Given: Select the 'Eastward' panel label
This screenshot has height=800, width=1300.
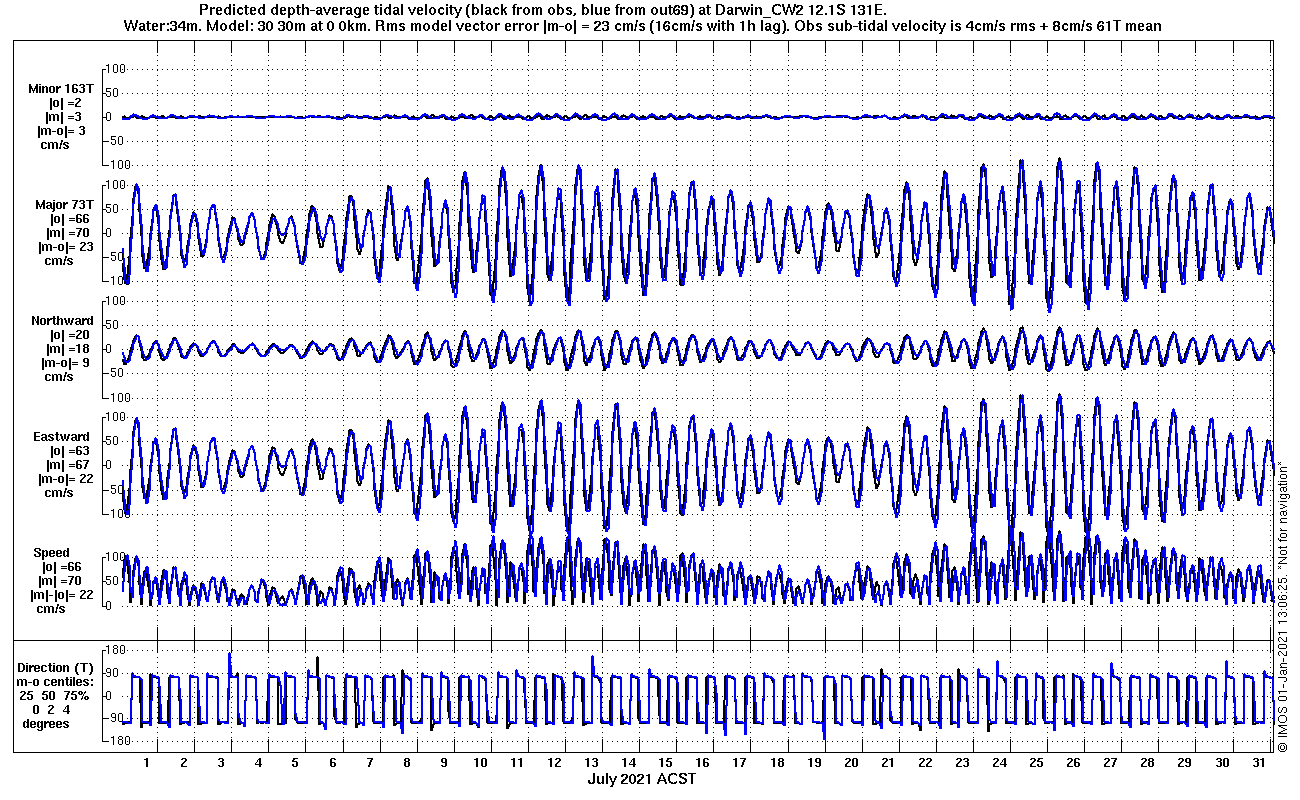Looking at the screenshot, I should click(61, 437).
